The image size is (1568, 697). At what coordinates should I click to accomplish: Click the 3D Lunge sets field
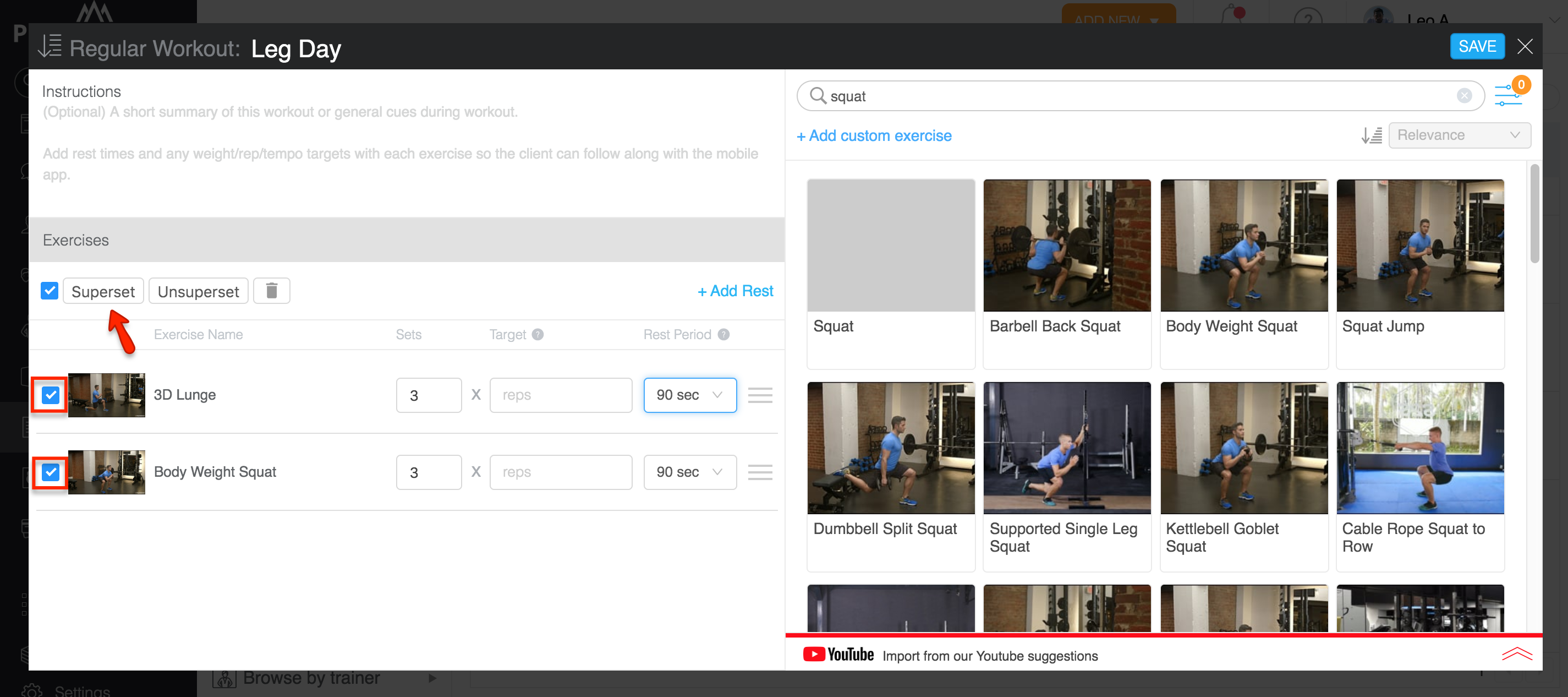[429, 395]
